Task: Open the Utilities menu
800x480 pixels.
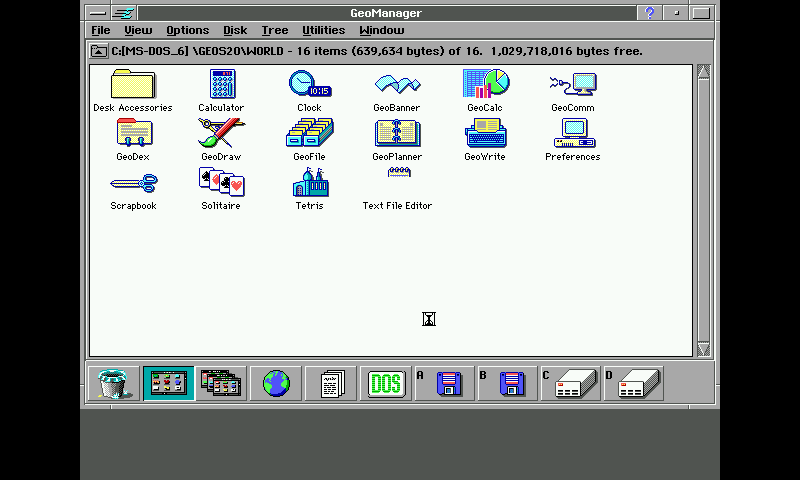Action: click(323, 30)
